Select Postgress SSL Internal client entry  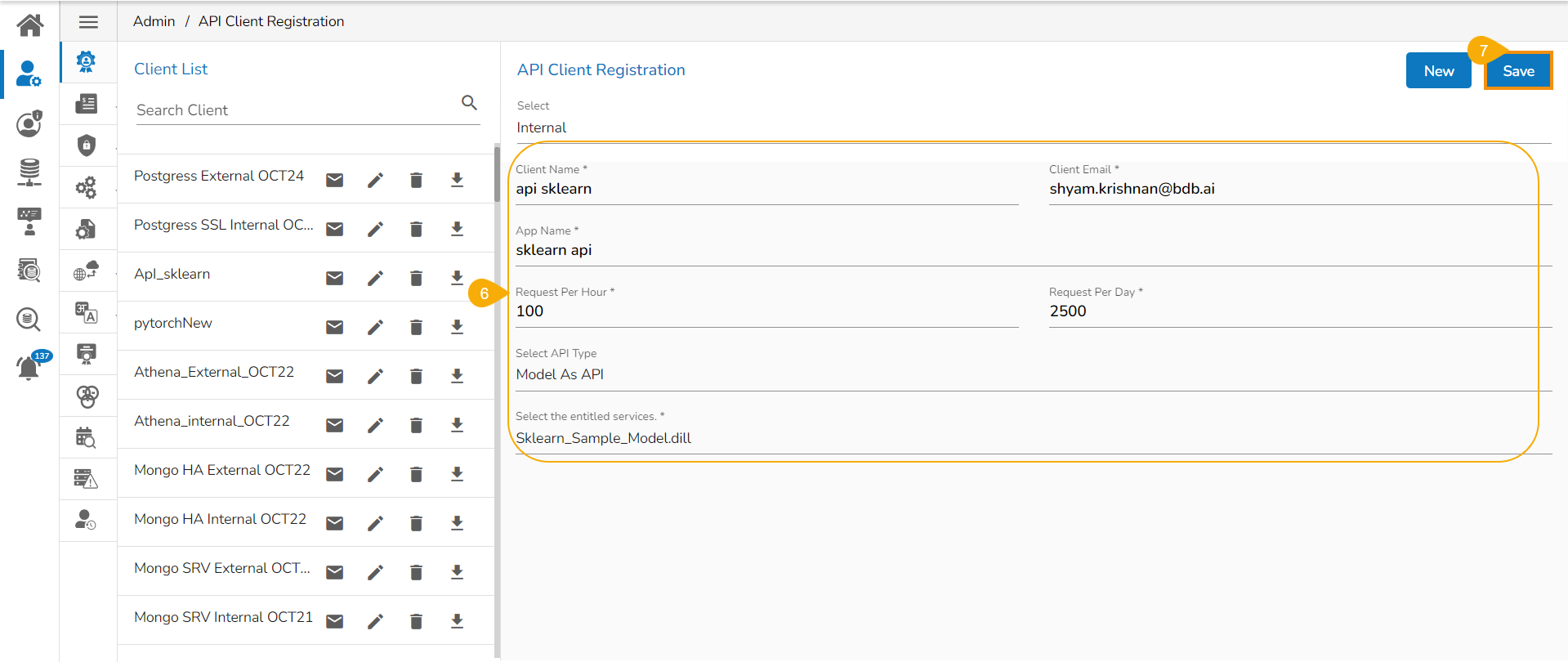[x=223, y=226]
